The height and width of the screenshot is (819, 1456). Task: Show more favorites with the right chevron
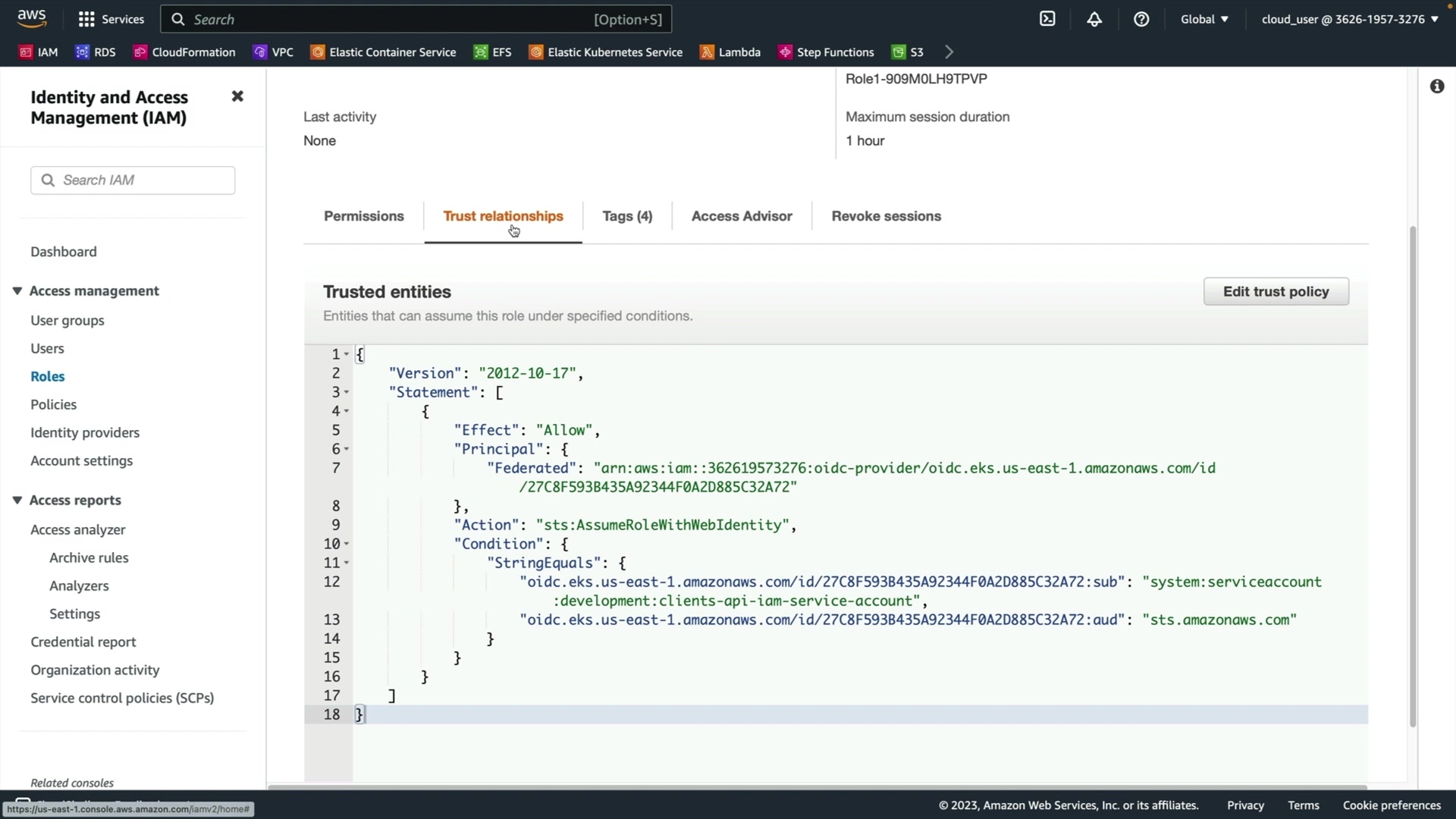(949, 52)
